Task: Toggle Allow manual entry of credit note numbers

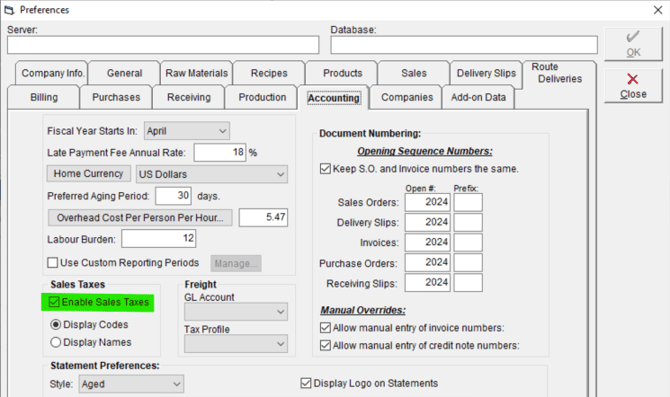Action: coord(325,345)
